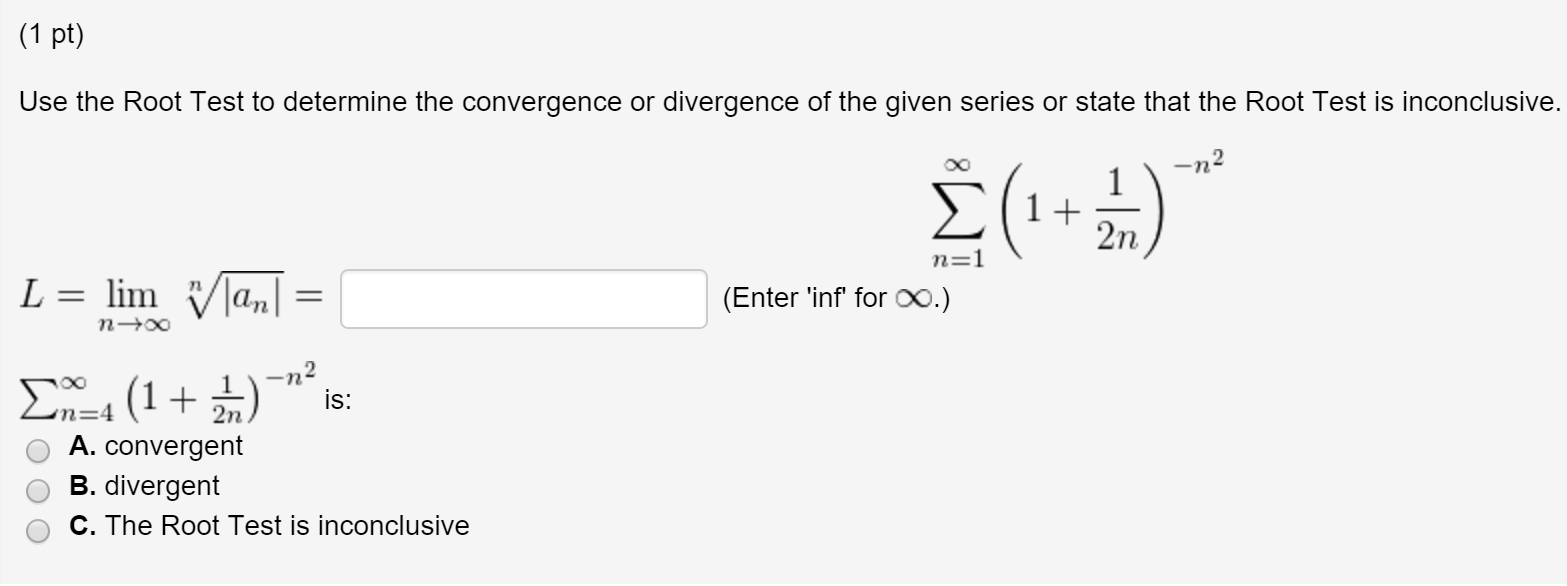Click the hint text Enter 'inf' for infinity

pyautogui.click(x=836, y=297)
